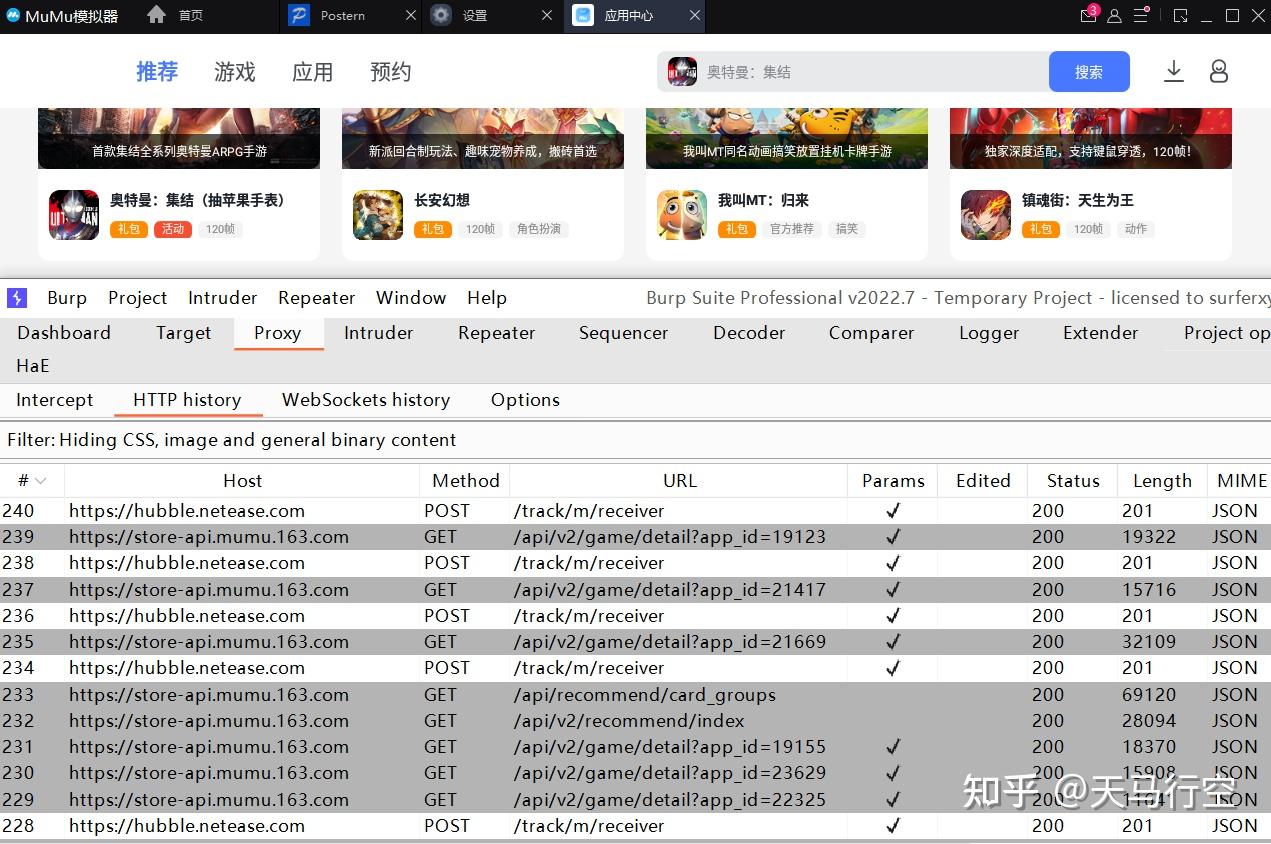
Task: Open the Intercept tab under Proxy
Action: 54,400
